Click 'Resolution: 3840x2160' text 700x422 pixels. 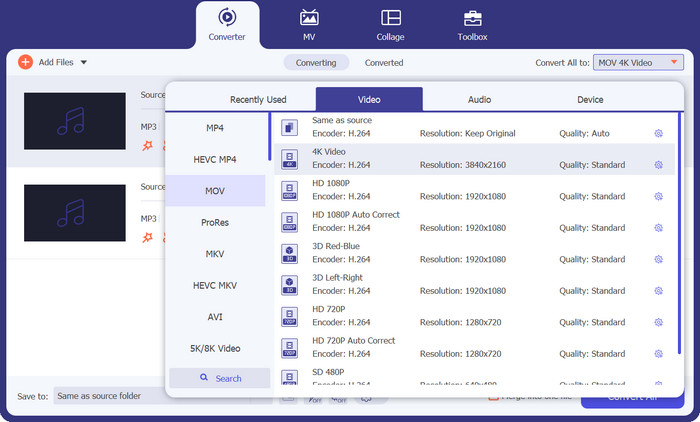(463, 165)
